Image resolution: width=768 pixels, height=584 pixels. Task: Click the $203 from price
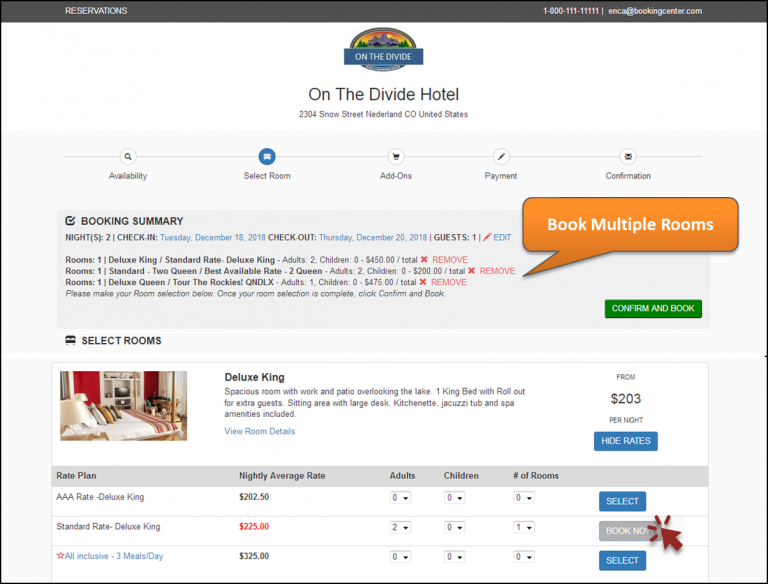coord(625,399)
